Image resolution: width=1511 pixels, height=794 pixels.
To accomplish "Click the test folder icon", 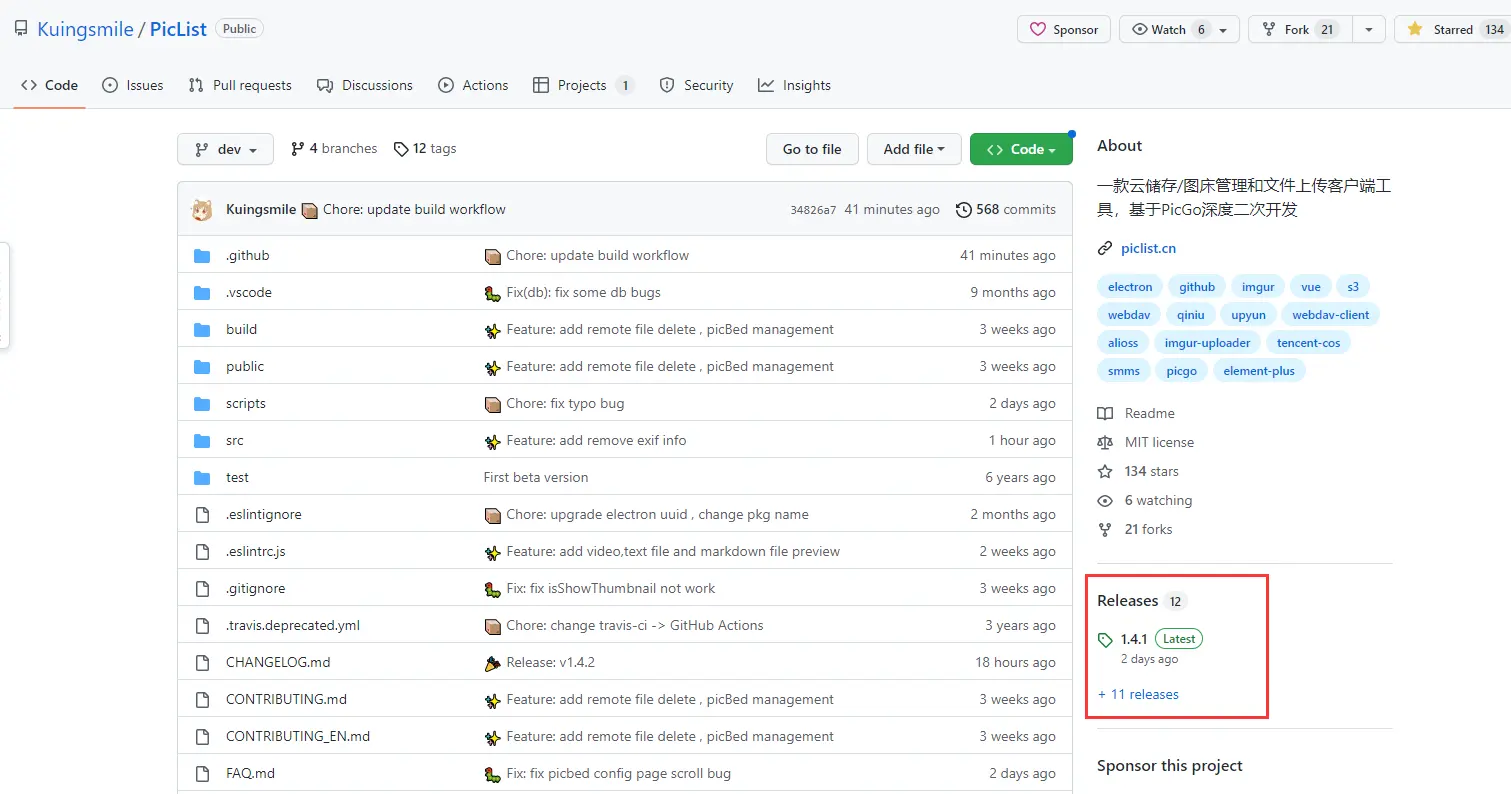I will coord(202,477).
